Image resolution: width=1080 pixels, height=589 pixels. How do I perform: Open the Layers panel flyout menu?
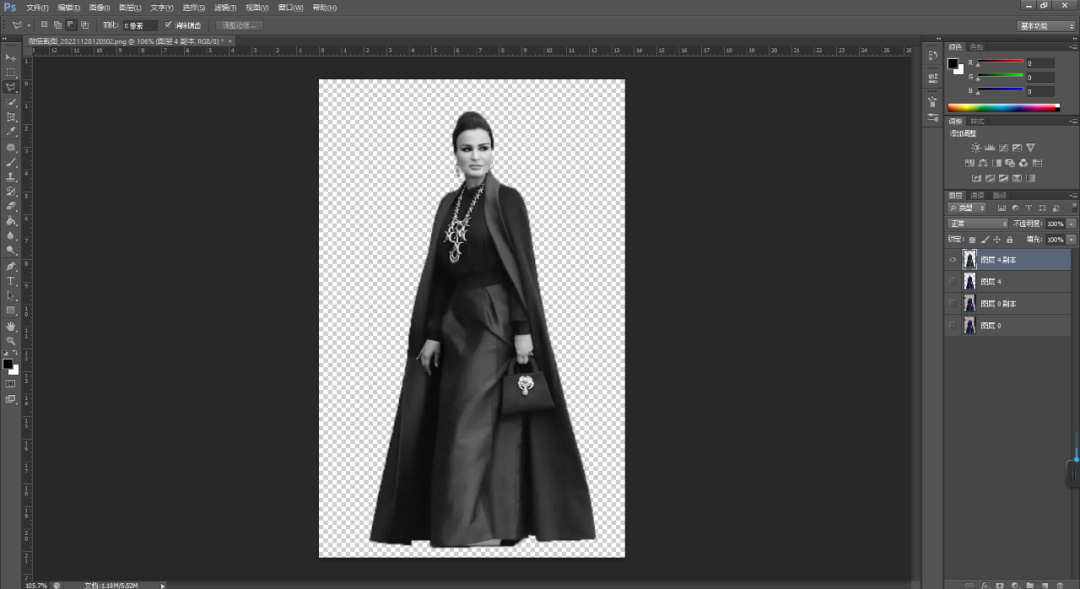pyautogui.click(x=1072, y=196)
